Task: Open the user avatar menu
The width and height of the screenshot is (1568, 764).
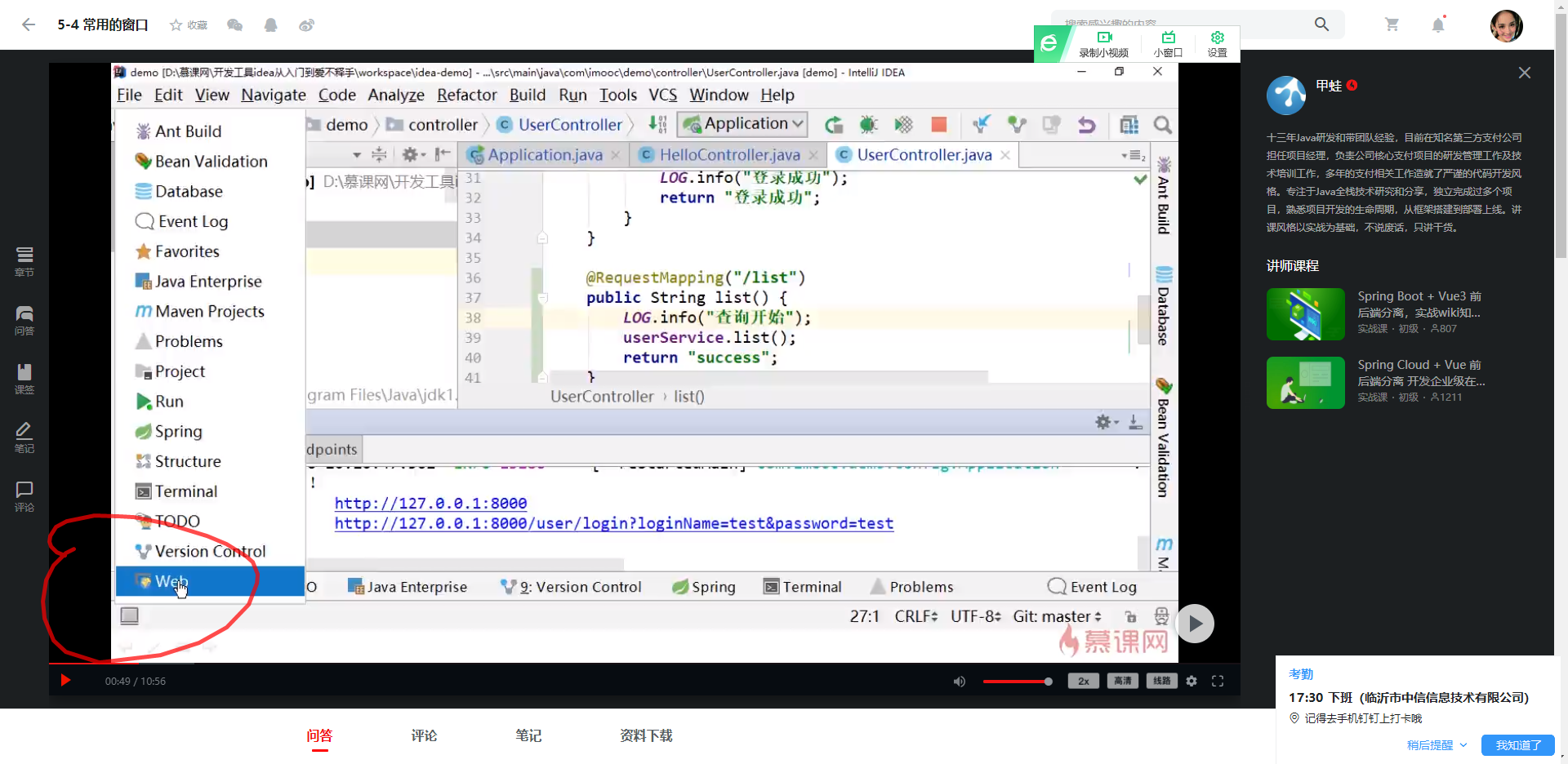Action: tap(1506, 25)
